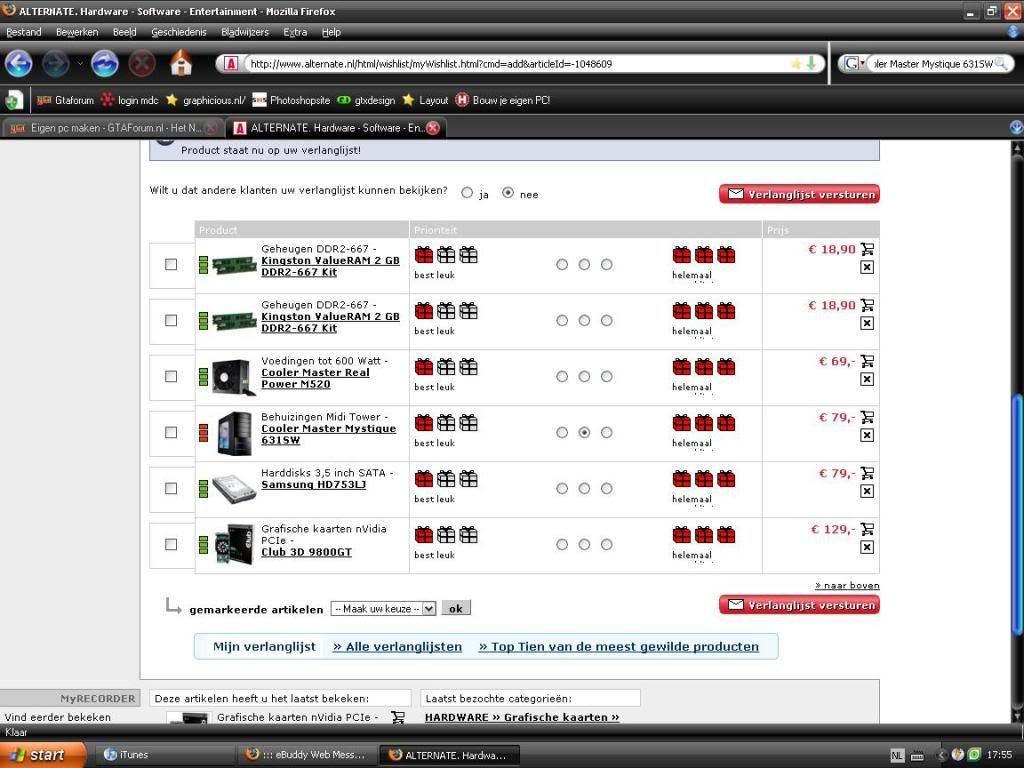Open 'Top Tien van de meest gewilde producten'

click(x=618, y=647)
